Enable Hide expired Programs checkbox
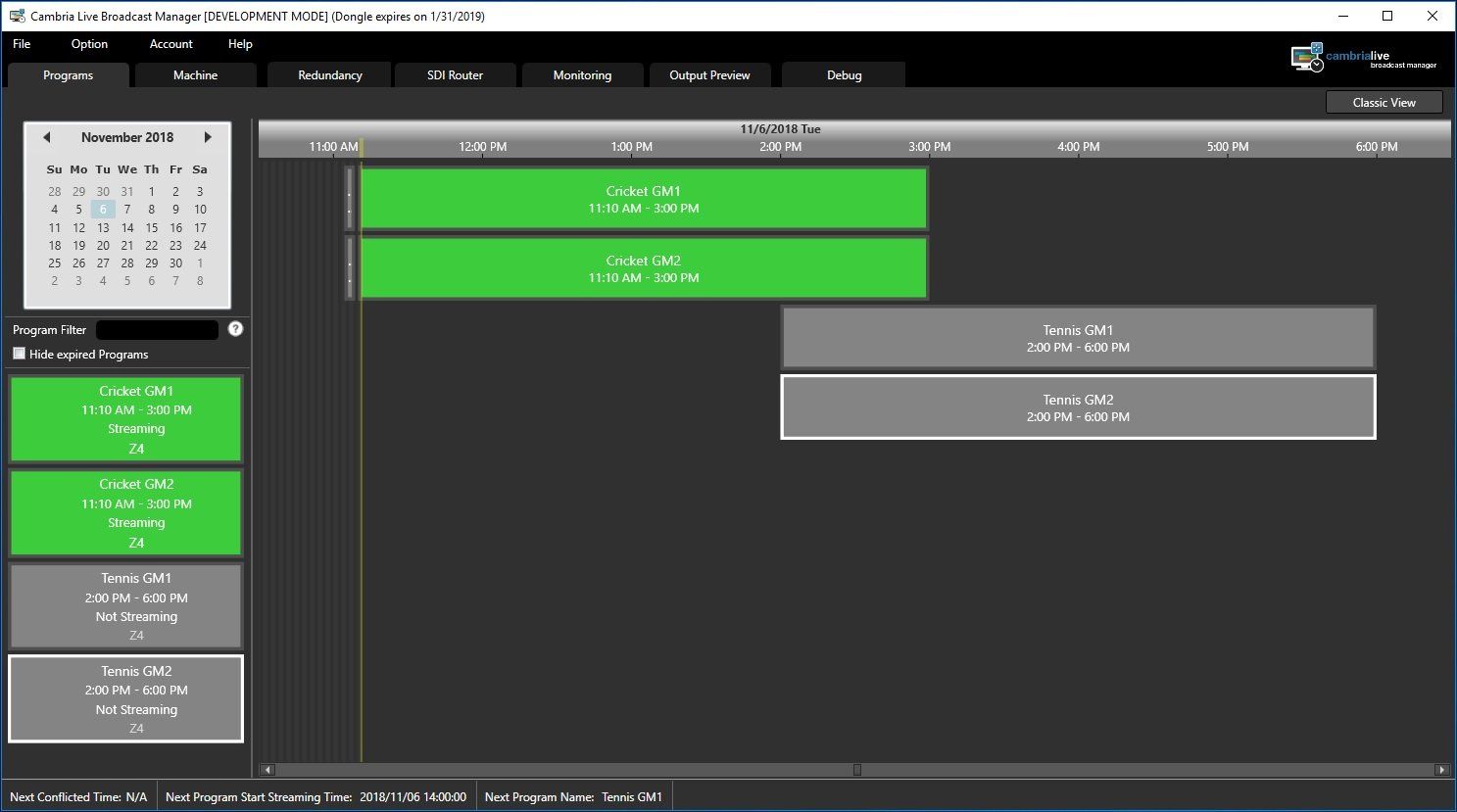 (20, 354)
